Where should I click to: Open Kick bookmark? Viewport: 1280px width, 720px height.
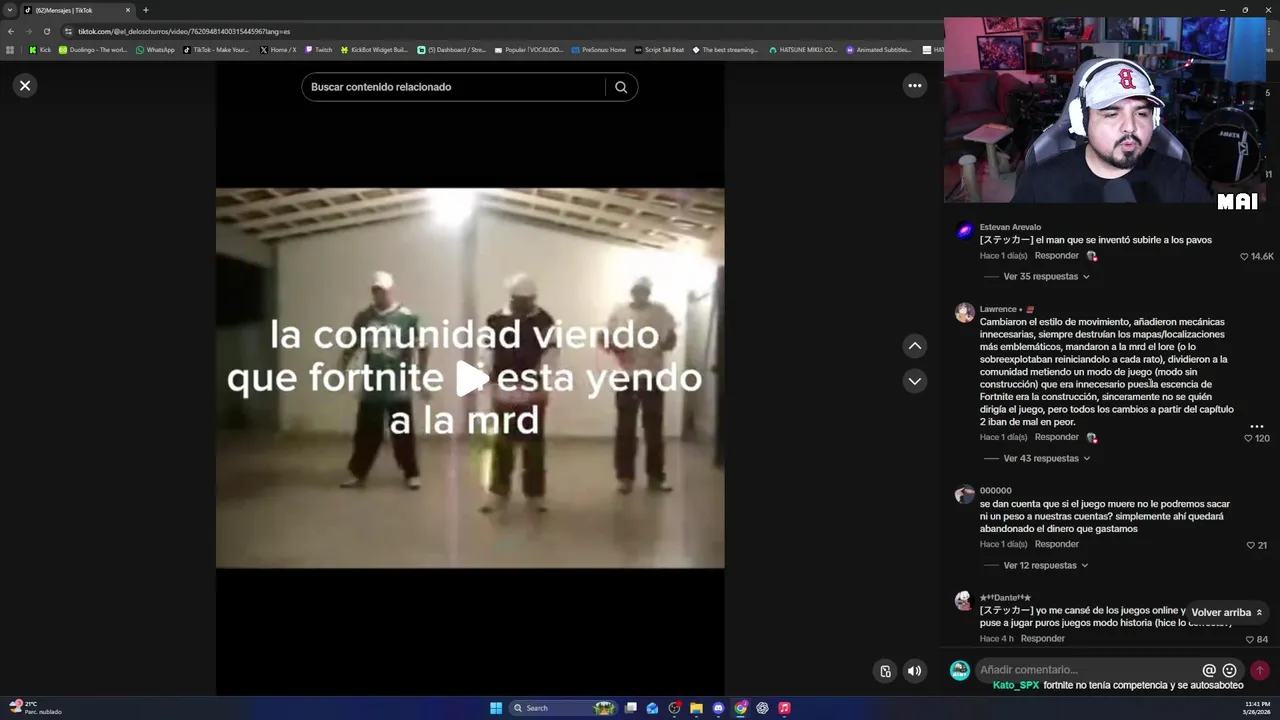[x=40, y=49]
